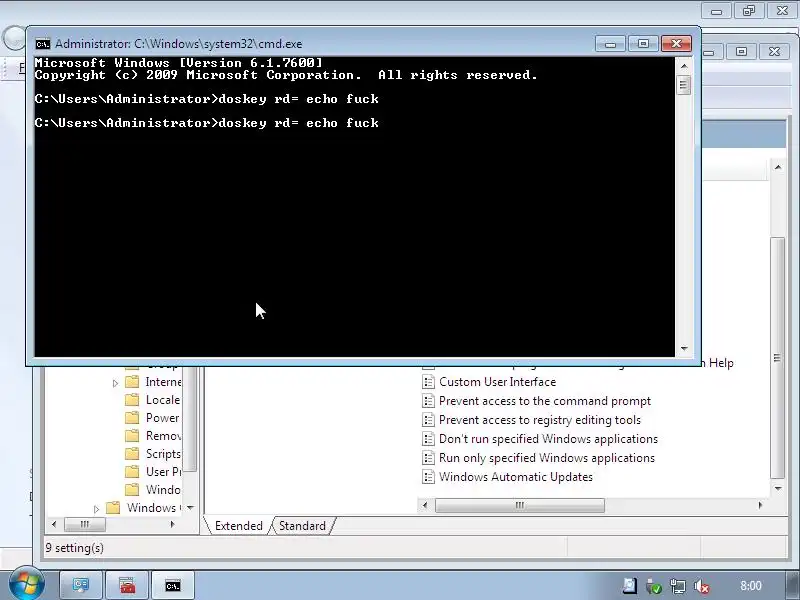Click the Custom User Interface policy icon
The width and height of the screenshot is (800, 600).
428,382
